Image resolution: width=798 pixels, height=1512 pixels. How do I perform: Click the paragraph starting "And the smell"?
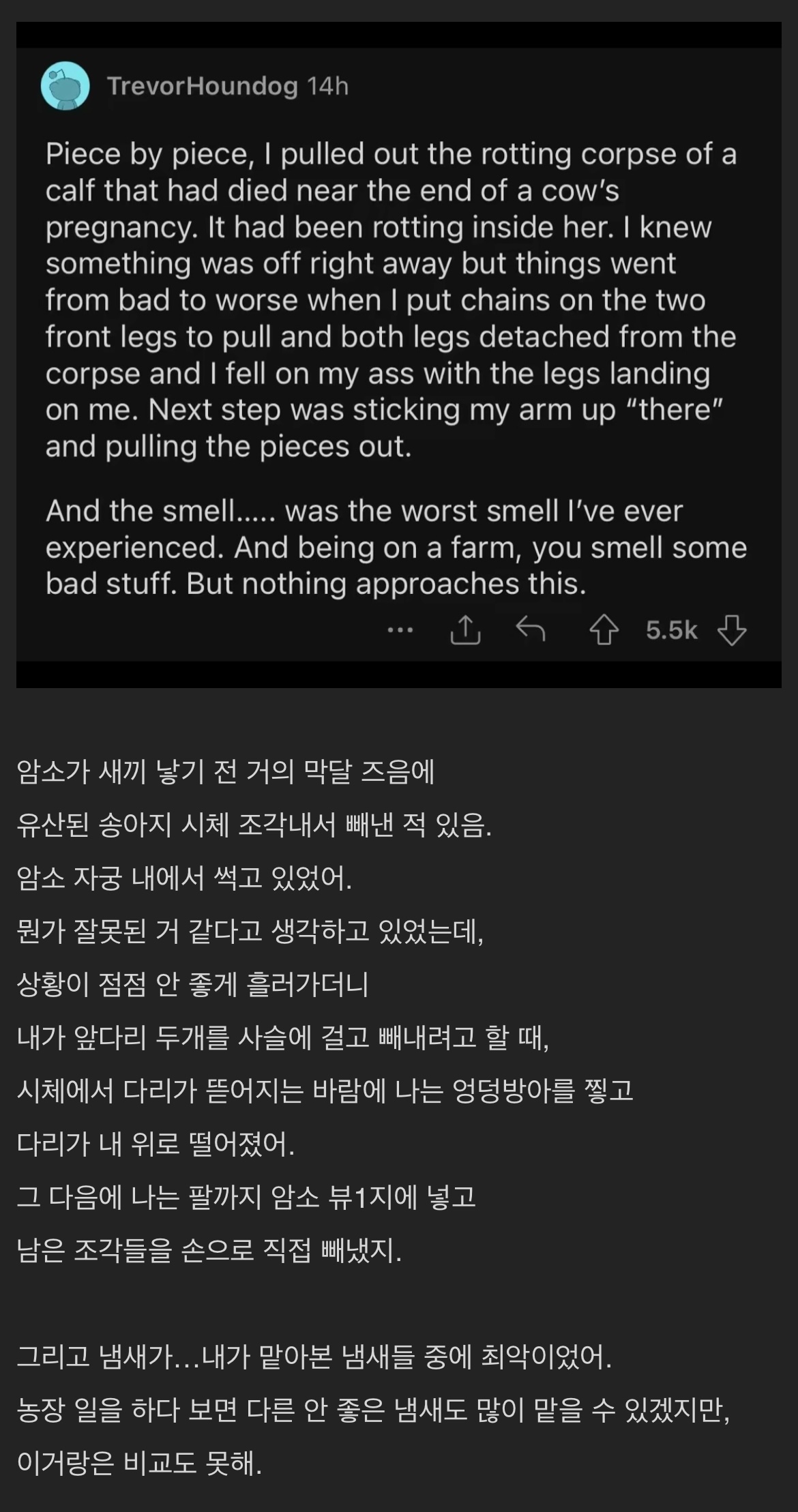point(396,548)
